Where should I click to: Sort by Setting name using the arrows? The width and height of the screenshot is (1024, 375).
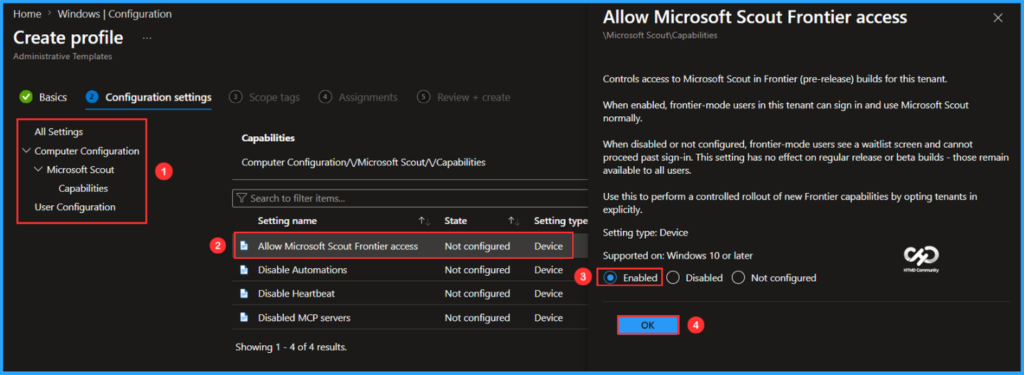pos(424,221)
